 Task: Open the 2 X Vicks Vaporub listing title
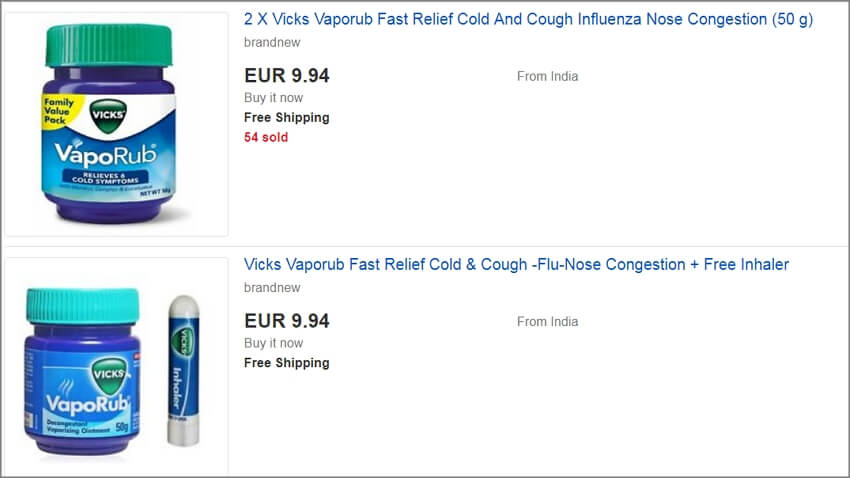click(x=528, y=20)
